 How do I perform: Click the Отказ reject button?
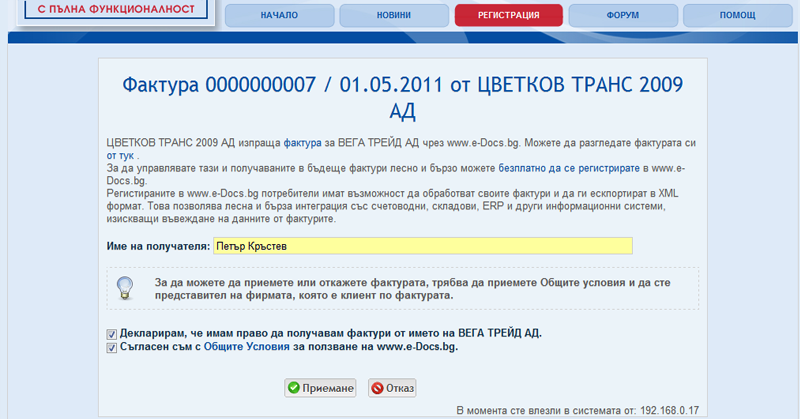[x=392, y=388]
